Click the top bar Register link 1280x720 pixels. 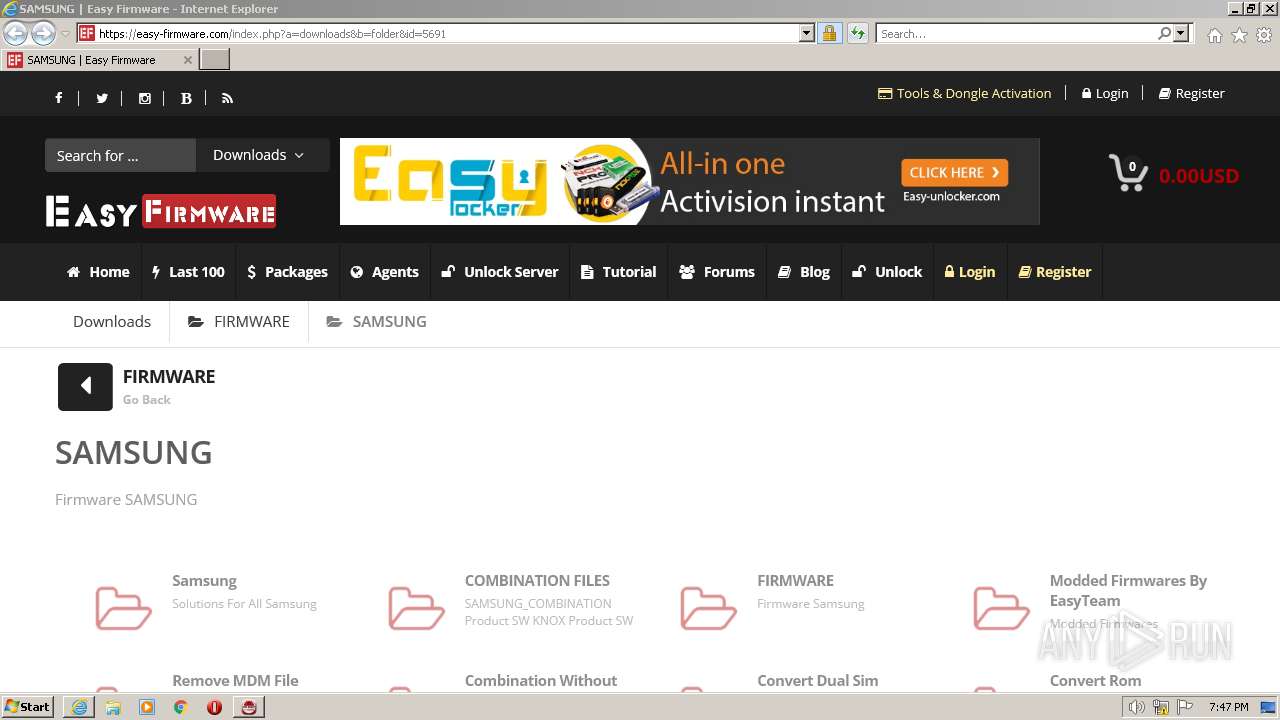pos(1192,93)
